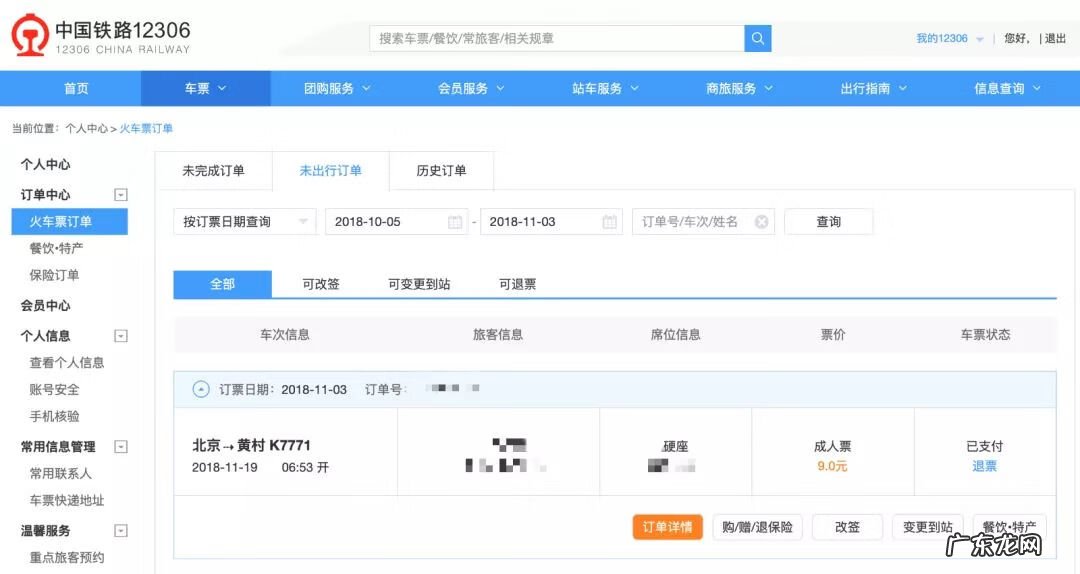Screen dimensions: 1080x574
Task: Switch to the 历史订单 tab
Action: 442,171
